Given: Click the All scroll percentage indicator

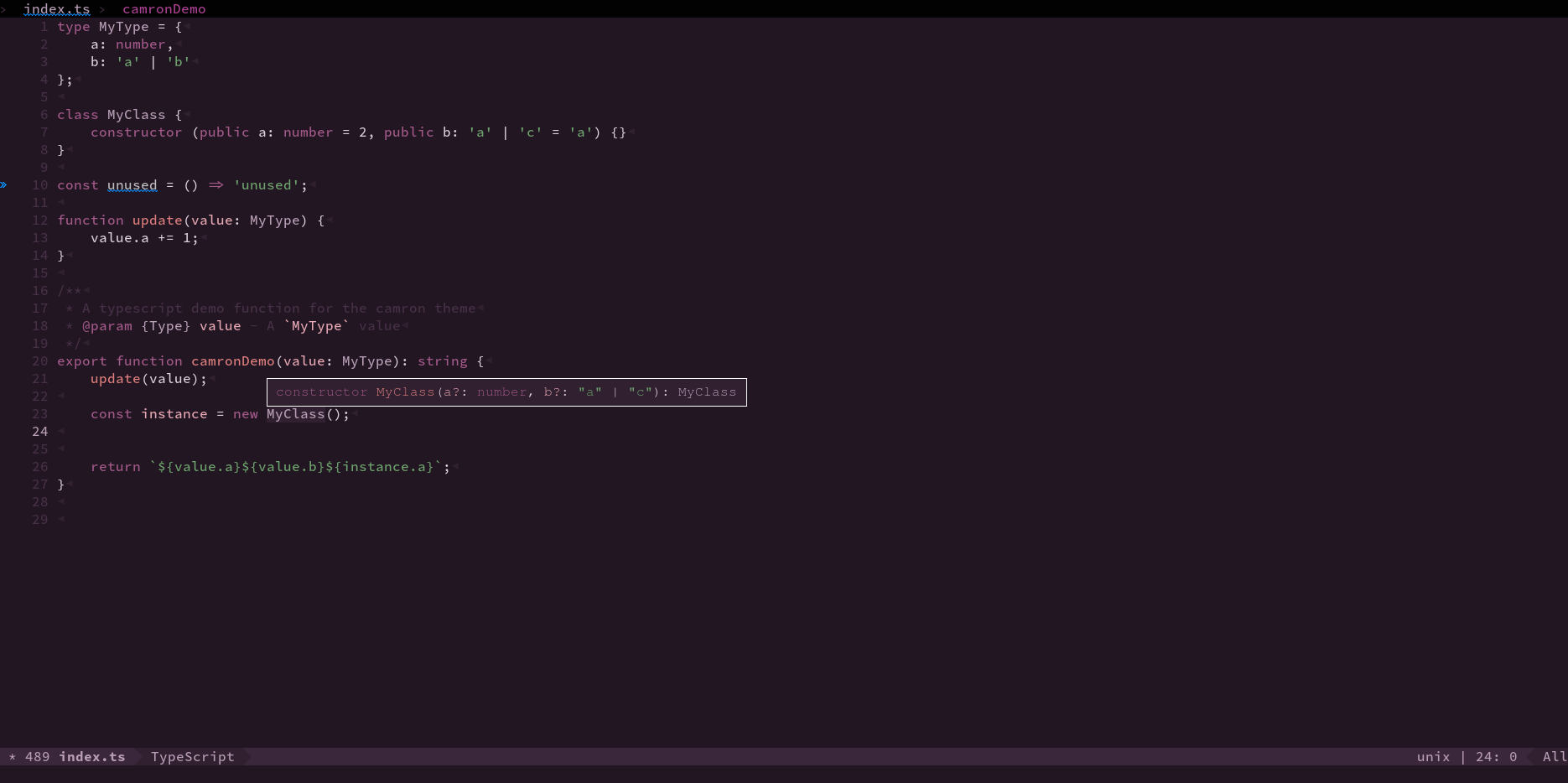Looking at the screenshot, I should pyautogui.click(x=1554, y=756).
